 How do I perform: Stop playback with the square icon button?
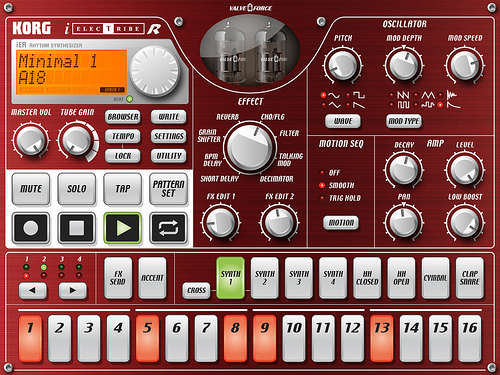77,228
